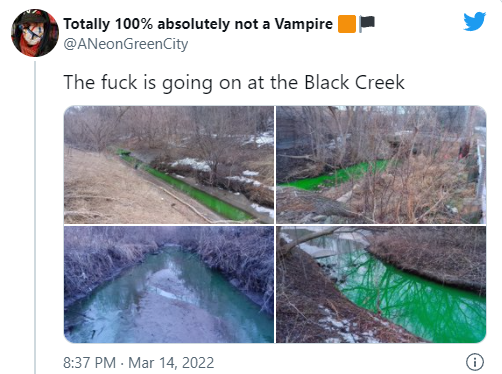Open bottom-left photo of bluish creek
This screenshot has width=502, height=374.
pos(169,284)
